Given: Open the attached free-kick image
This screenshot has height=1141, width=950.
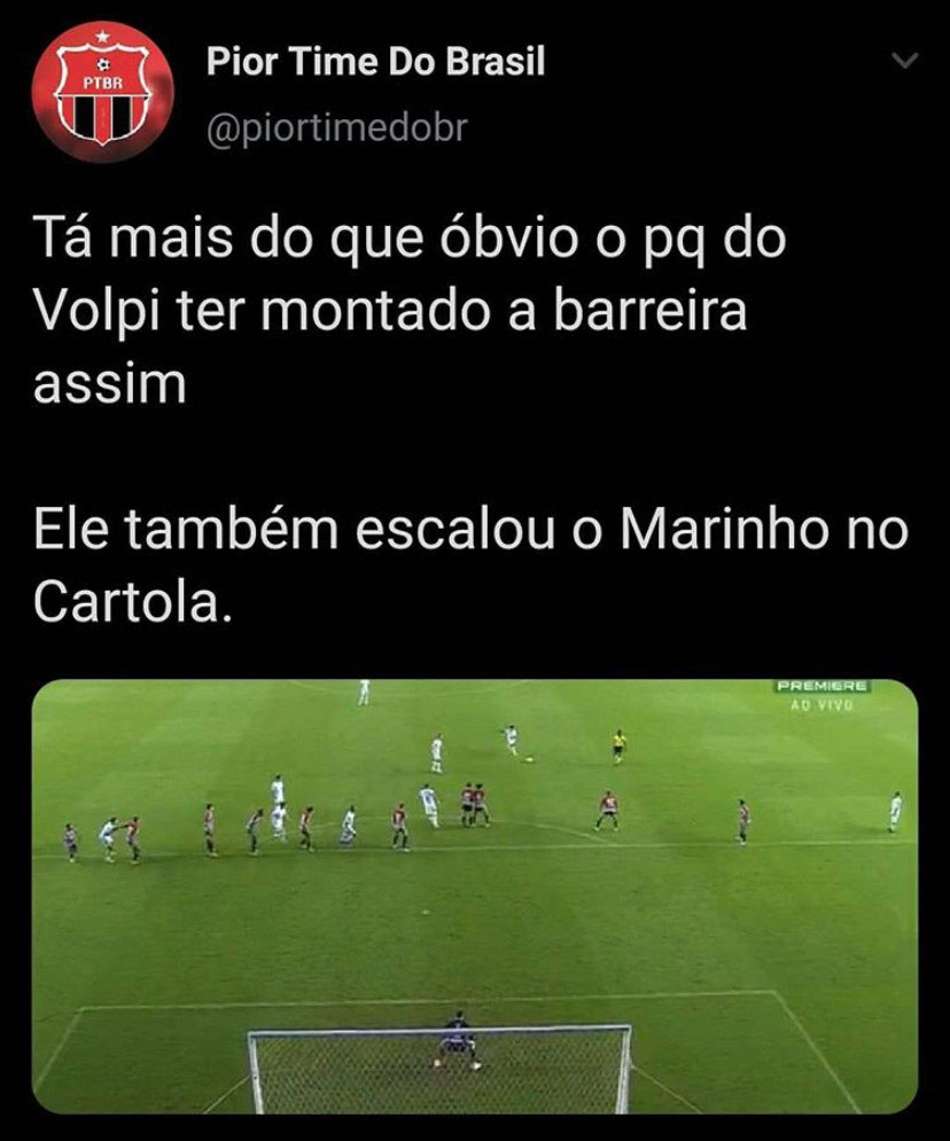Looking at the screenshot, I should (x=475, y=896).
